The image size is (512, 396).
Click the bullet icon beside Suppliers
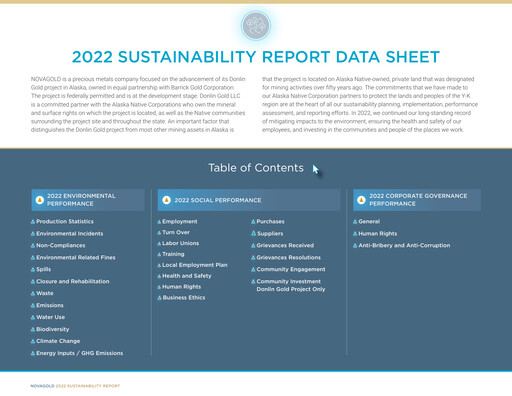point(253,233)
